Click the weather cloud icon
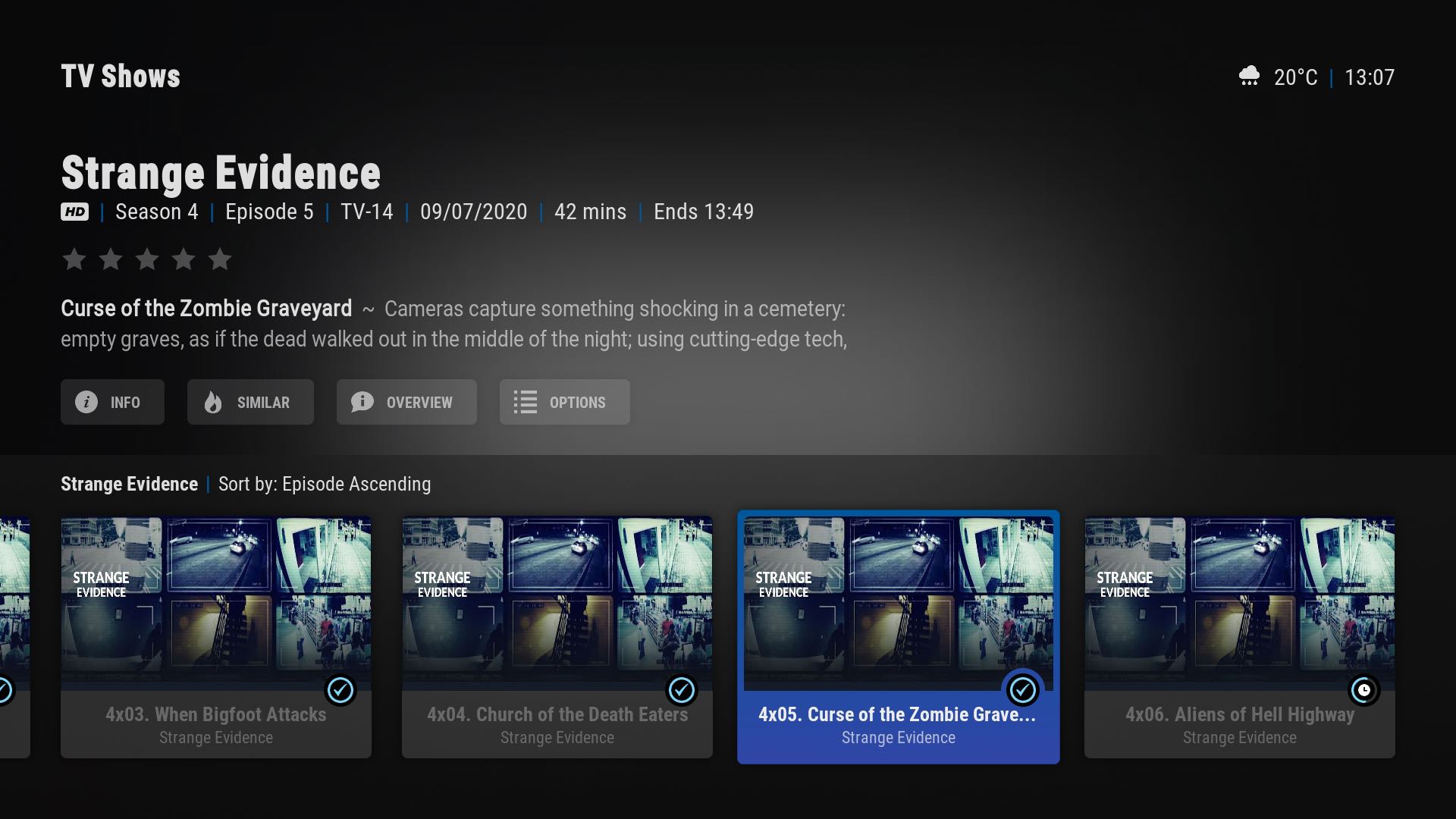The image size is (1456, 819). point(1249,76)
